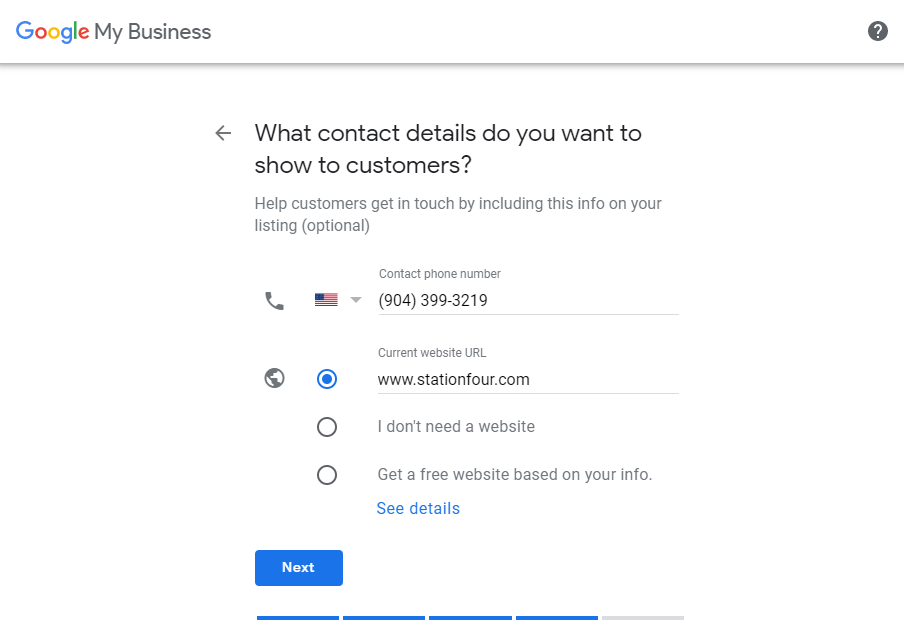
Task: Click the "I don't need a website" label
Action: [x=456, y=427]
